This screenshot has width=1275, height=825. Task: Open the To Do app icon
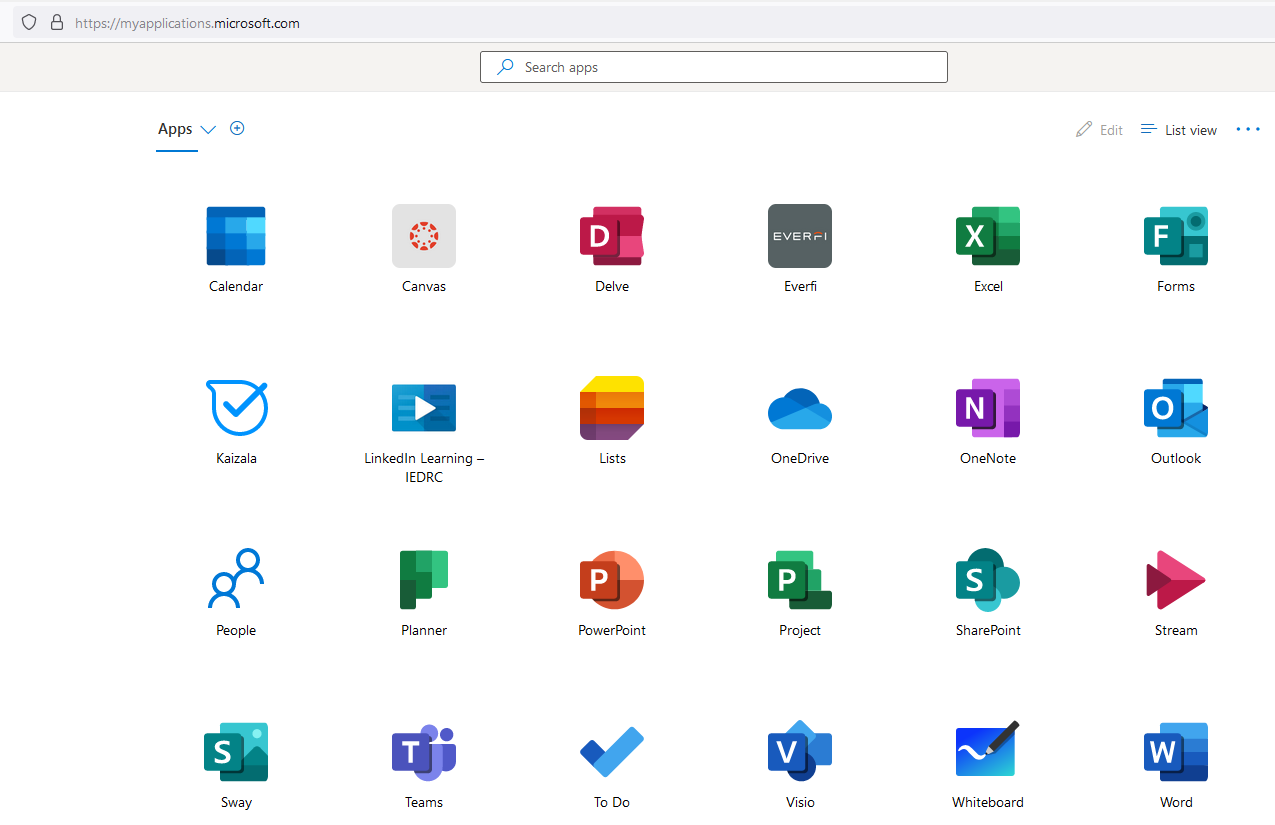point(612,752)
